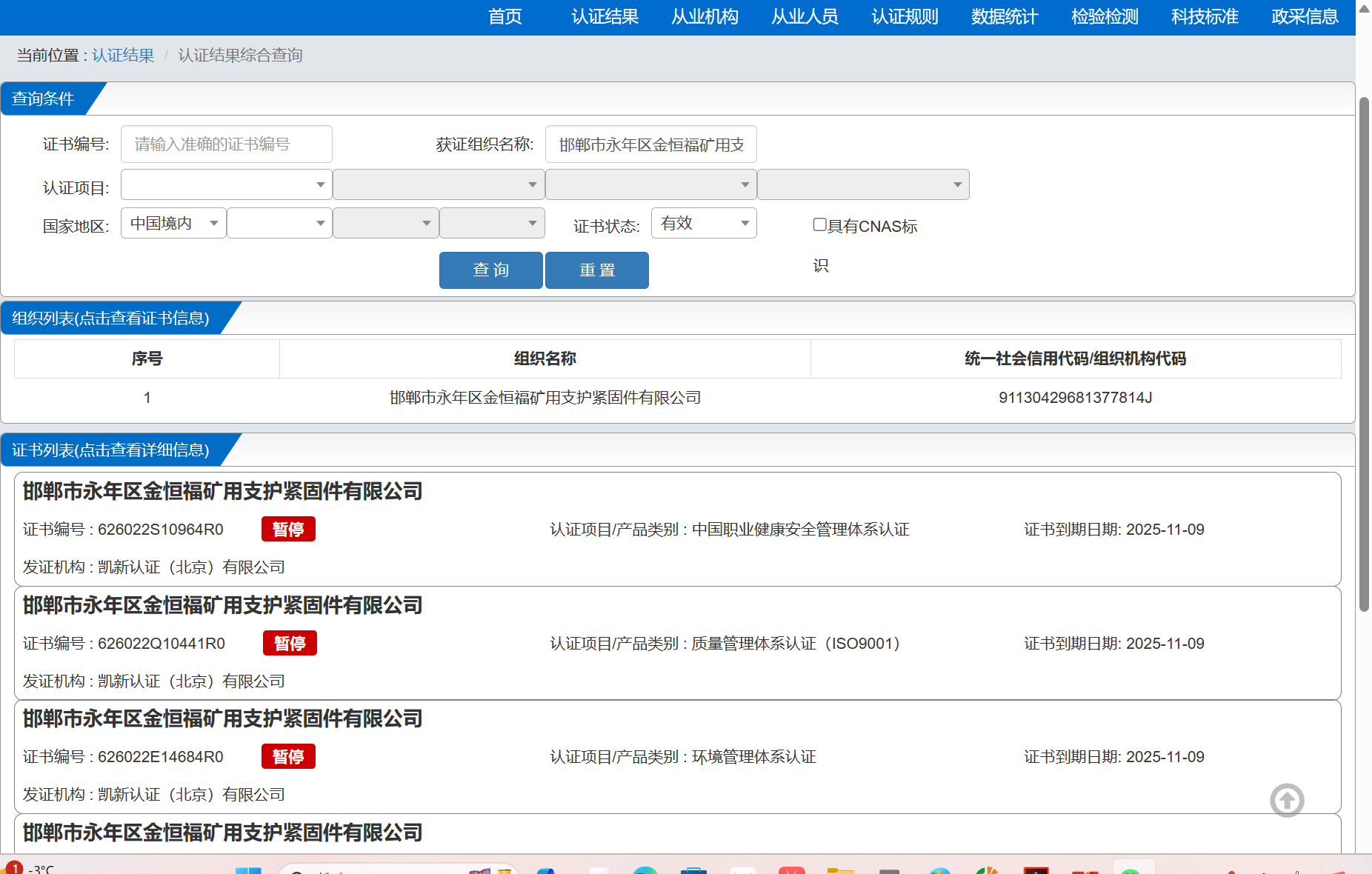This screenshot has height=874, width=1372.
Task: Open the 检验检测 navigation menu
Action: (x=1105, y=16)
